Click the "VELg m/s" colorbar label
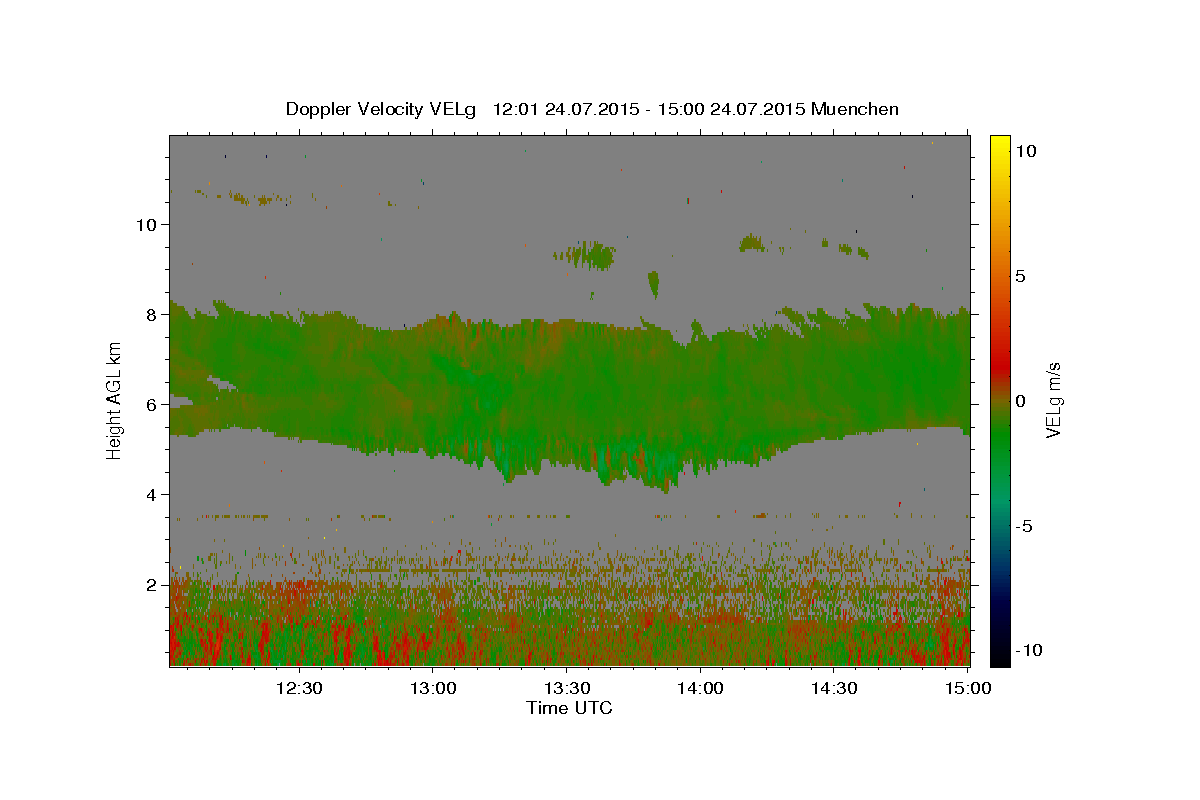This screenshot has height=800, width=1200. (1053, 400)
